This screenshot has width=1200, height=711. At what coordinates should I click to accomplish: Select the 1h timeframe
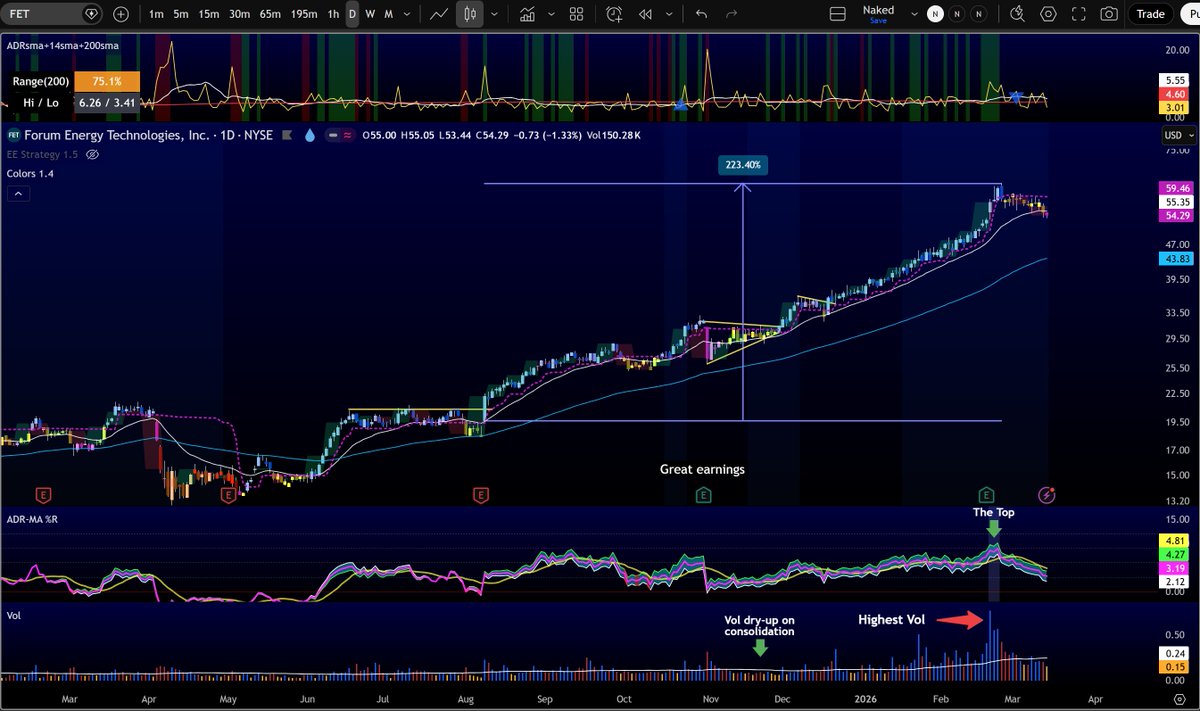[x=333, y=14]
